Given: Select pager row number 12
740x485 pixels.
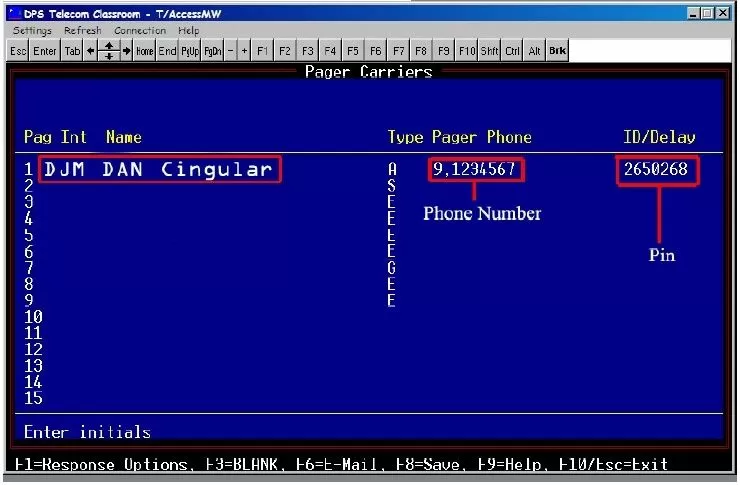Looking at the screenshot, I should coord(33,349).
